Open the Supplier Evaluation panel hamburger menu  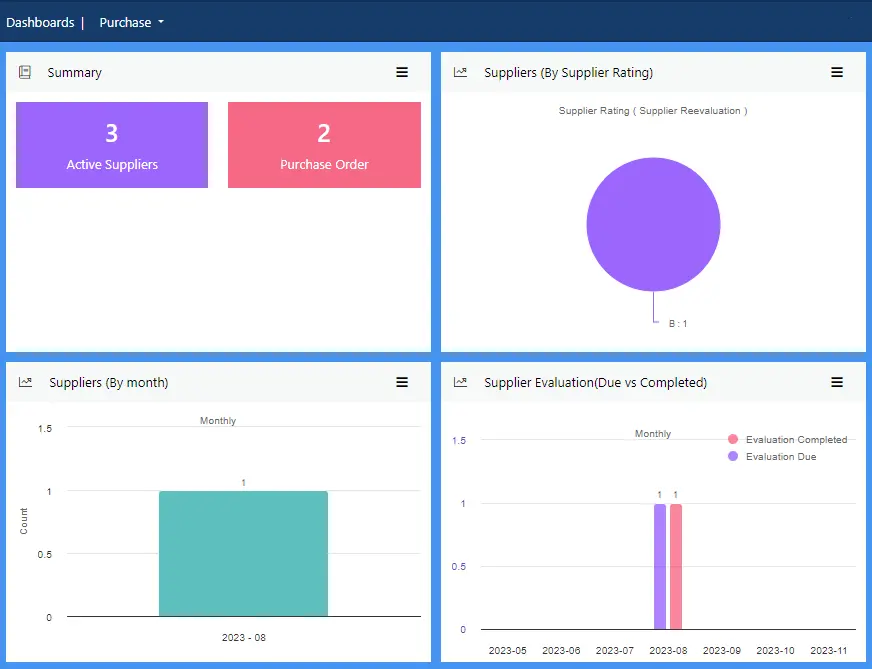837,382
